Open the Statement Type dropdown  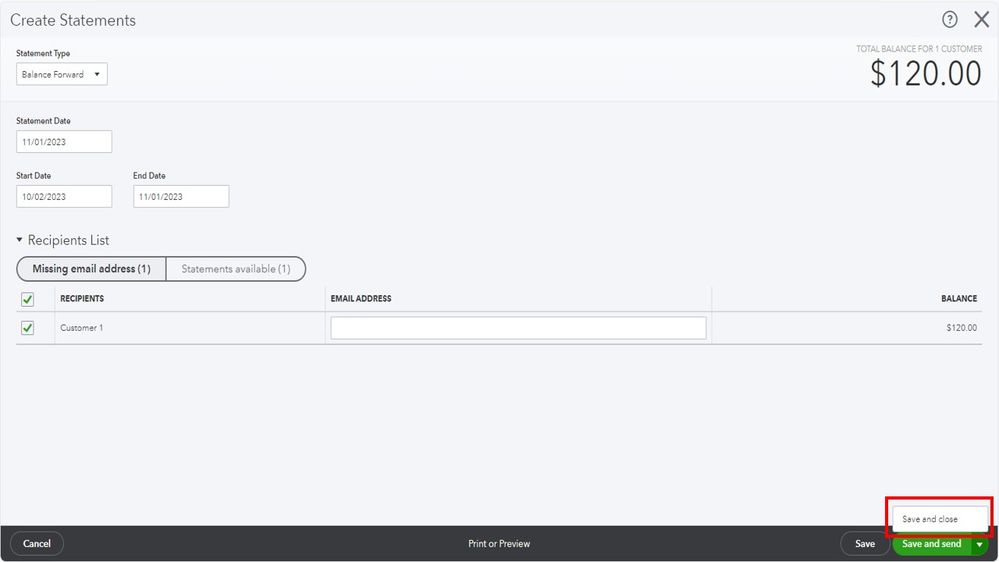pyautogui.click(x=62, y=74)
